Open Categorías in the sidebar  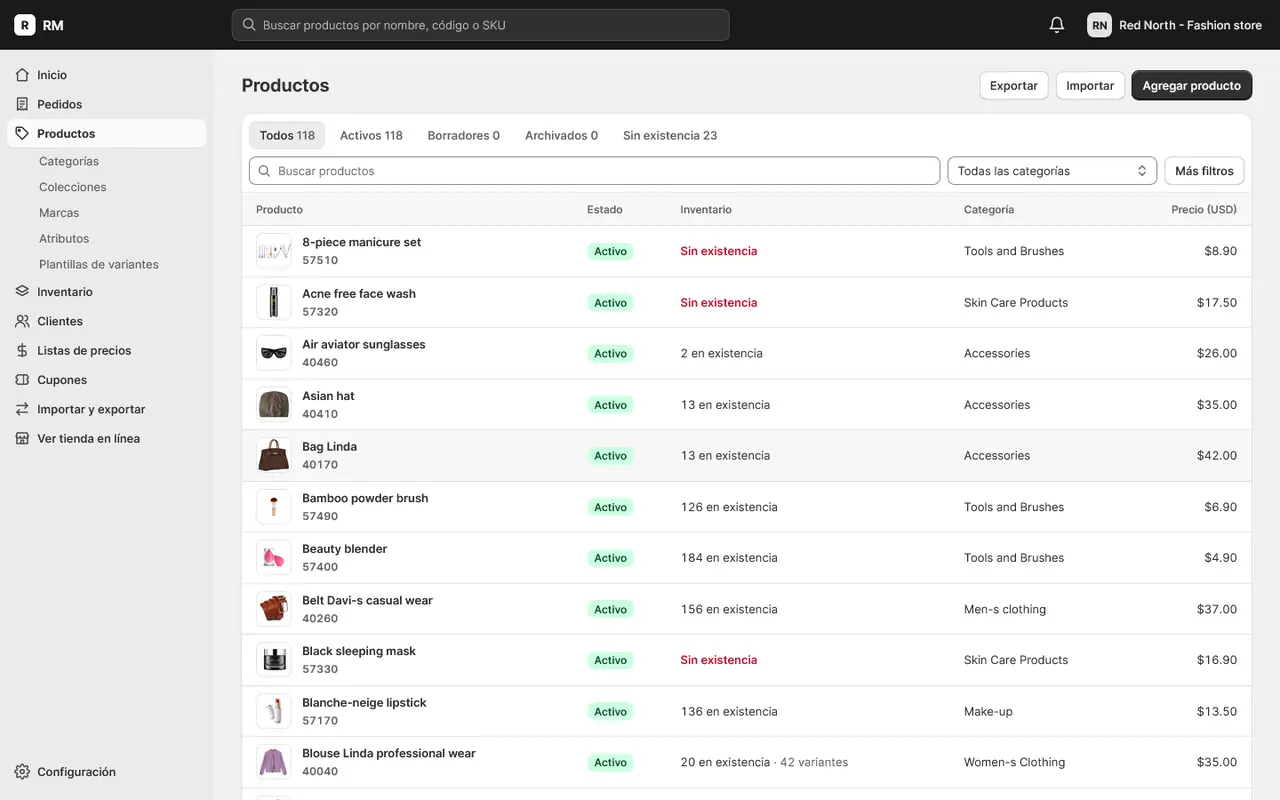tap(69, 161)
